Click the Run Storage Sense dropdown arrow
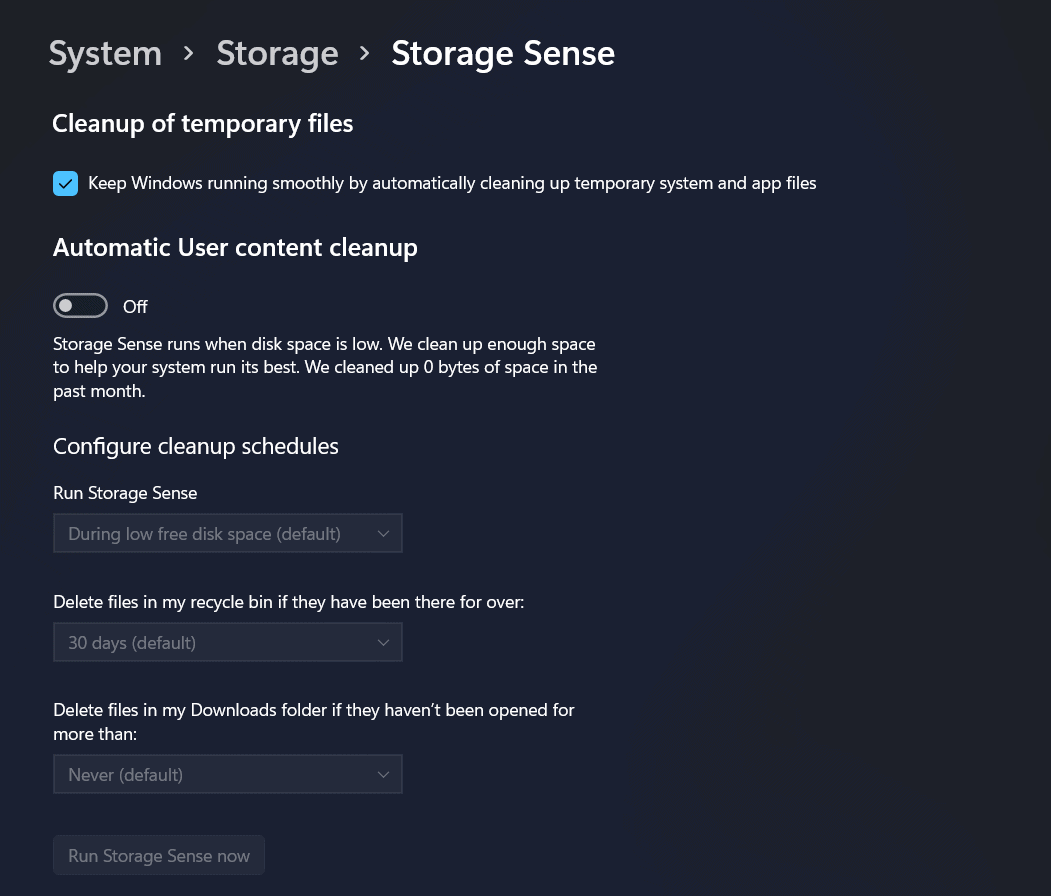The height and width of the screenshot is (896, 1051). click(383, 534)
